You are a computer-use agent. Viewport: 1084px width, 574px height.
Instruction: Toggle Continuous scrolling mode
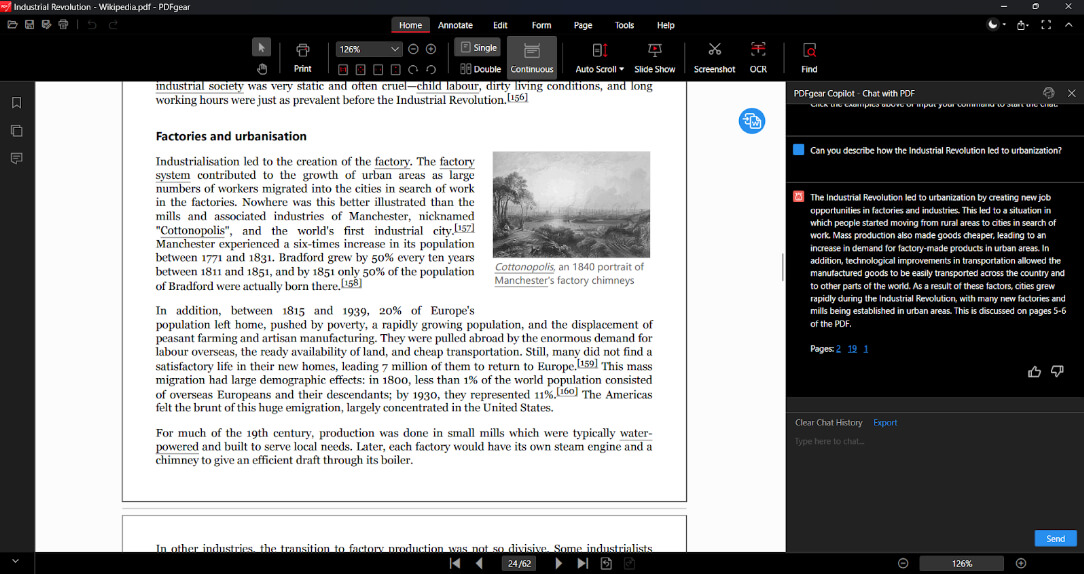click(532, 58)
